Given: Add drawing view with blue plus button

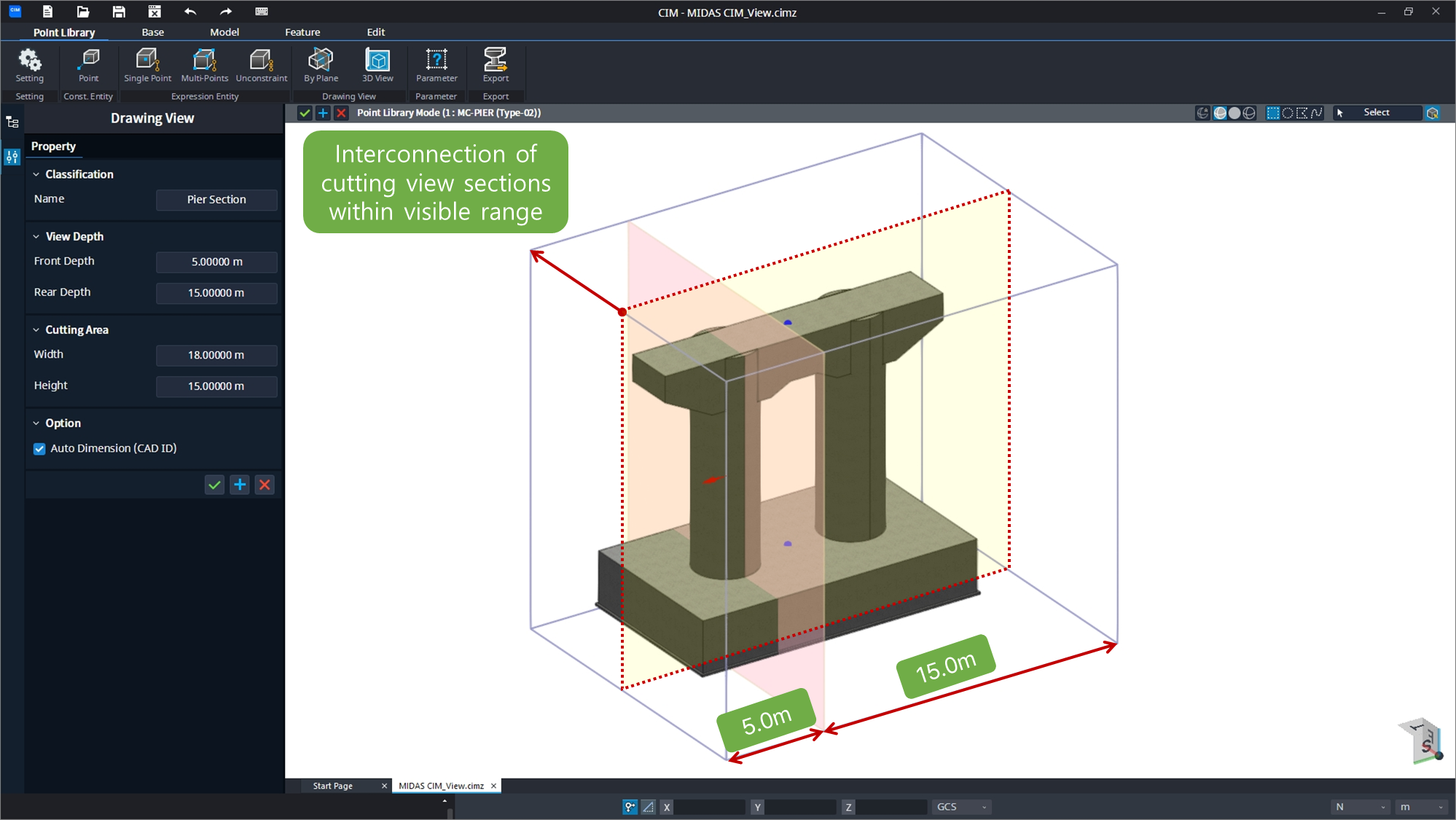Looking at the screenshot, I should click(x=240, y=485).
